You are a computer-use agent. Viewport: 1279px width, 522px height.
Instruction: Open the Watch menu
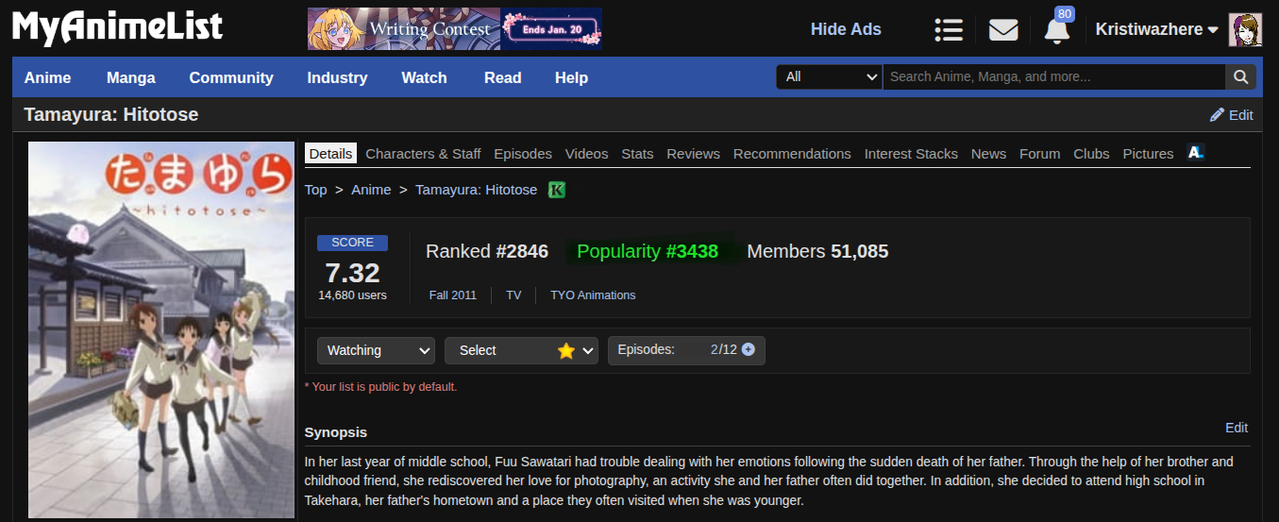point(424,78)
